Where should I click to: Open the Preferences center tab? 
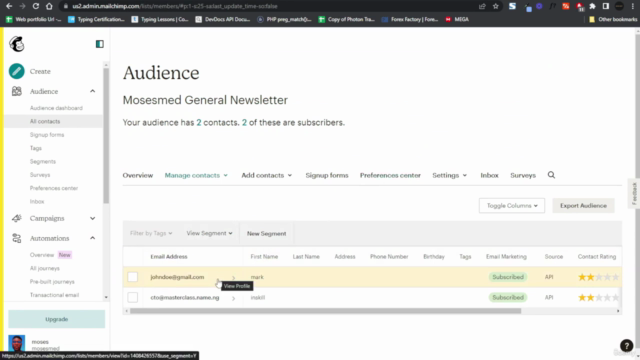click(390, 175)
